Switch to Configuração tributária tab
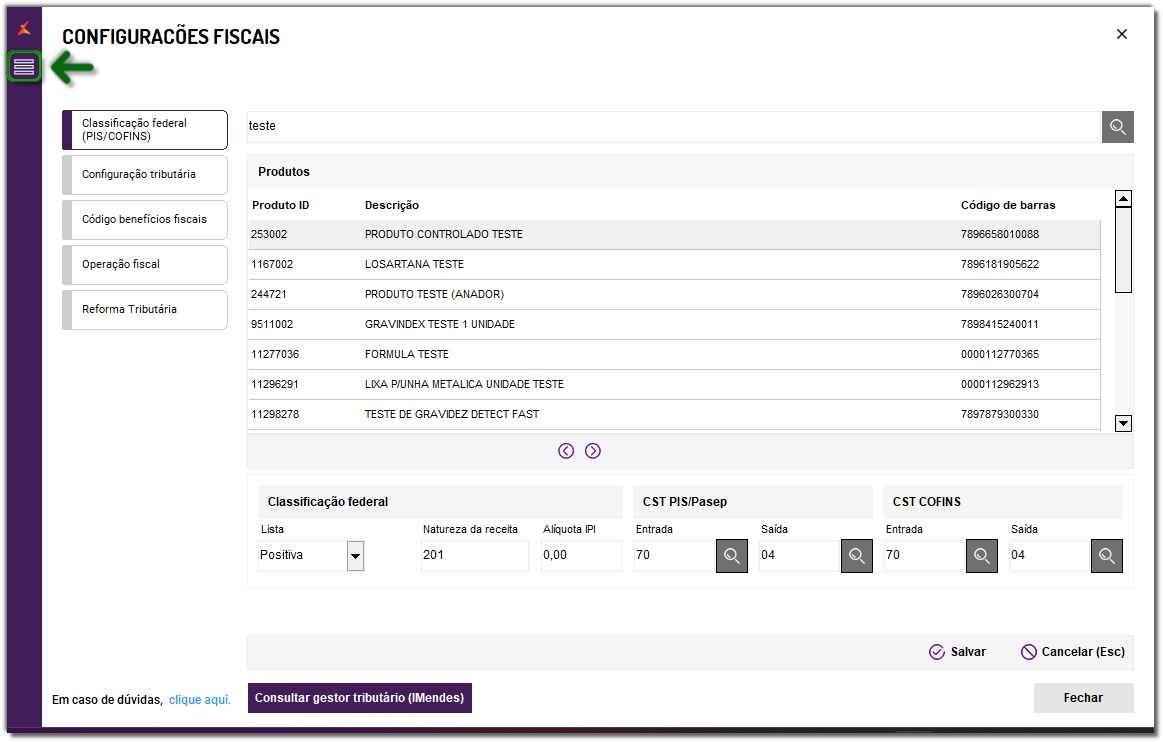This screenshot has height=742, width=1163. point(145,174)
